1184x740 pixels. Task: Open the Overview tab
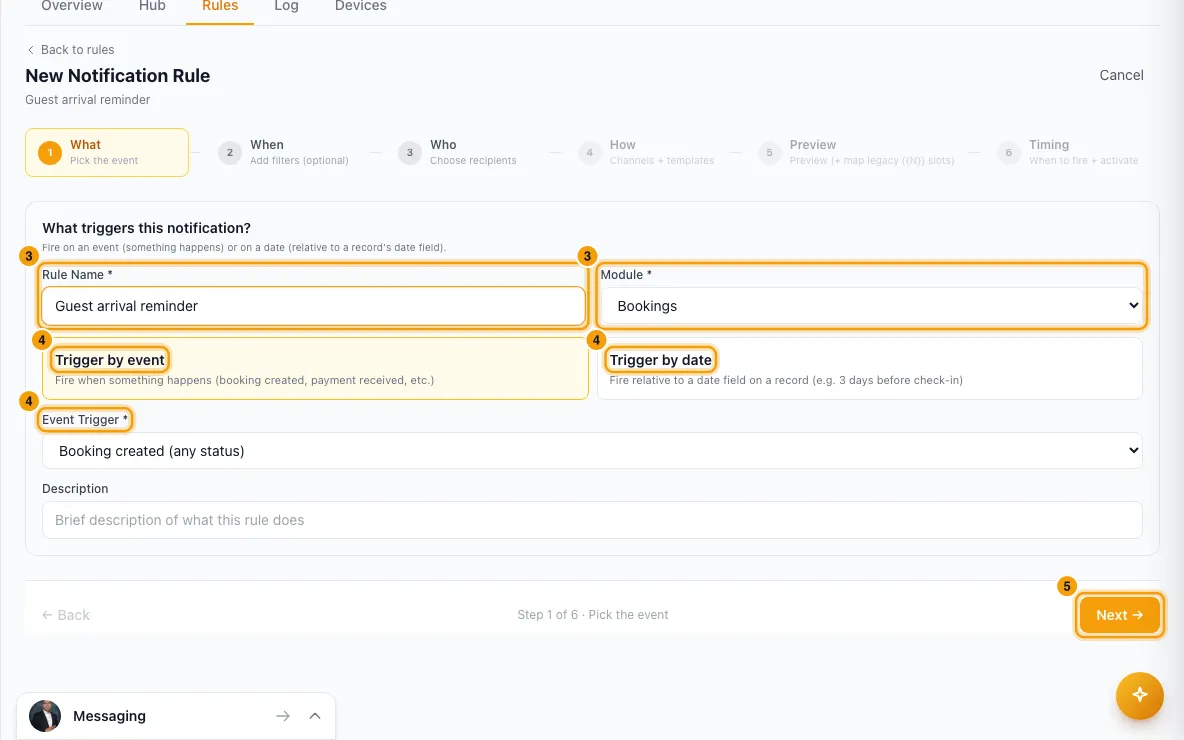[72, 6]
